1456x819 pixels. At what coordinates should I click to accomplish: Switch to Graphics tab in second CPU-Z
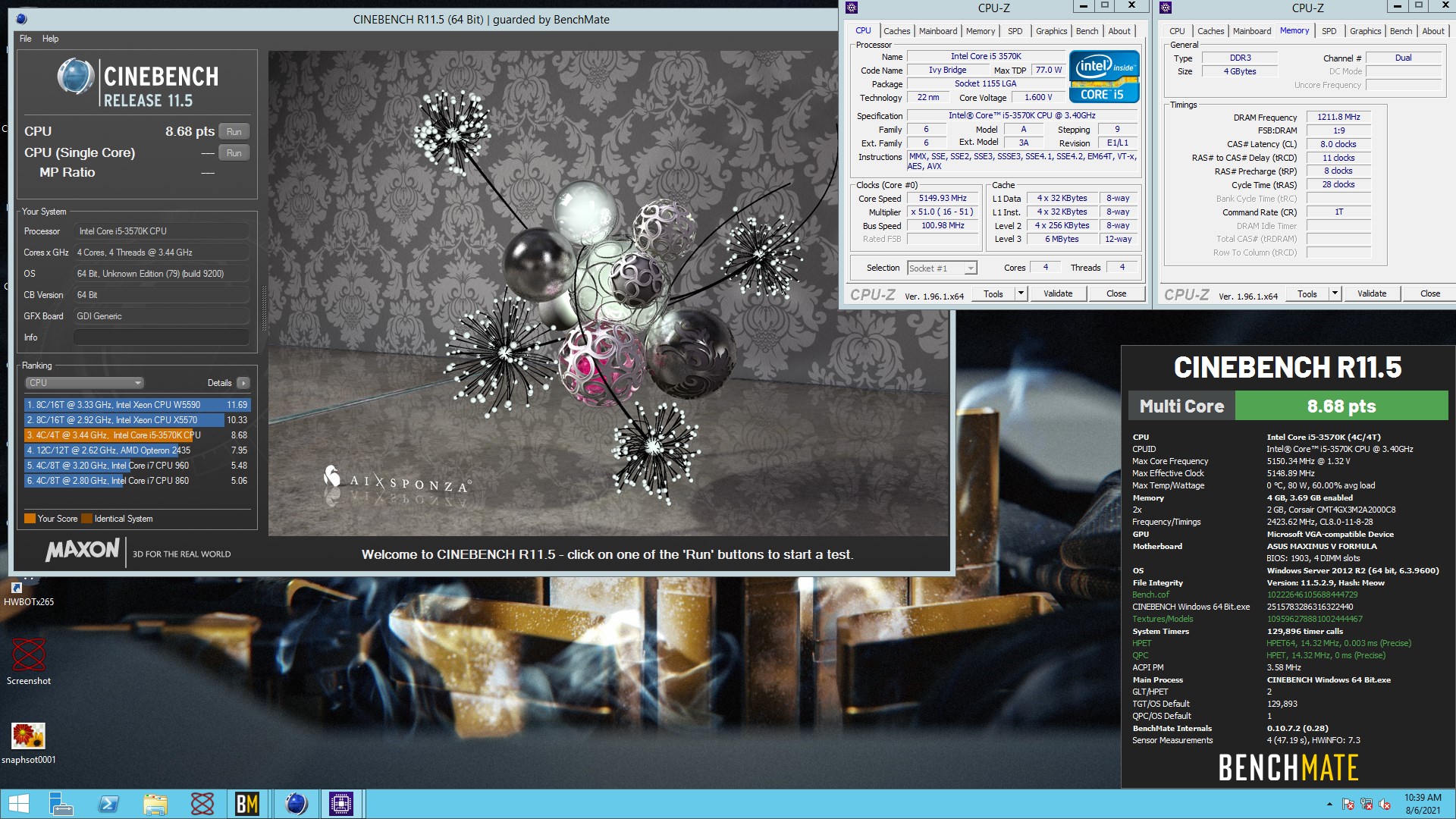pyautogui.click(x=1366, y=31)
